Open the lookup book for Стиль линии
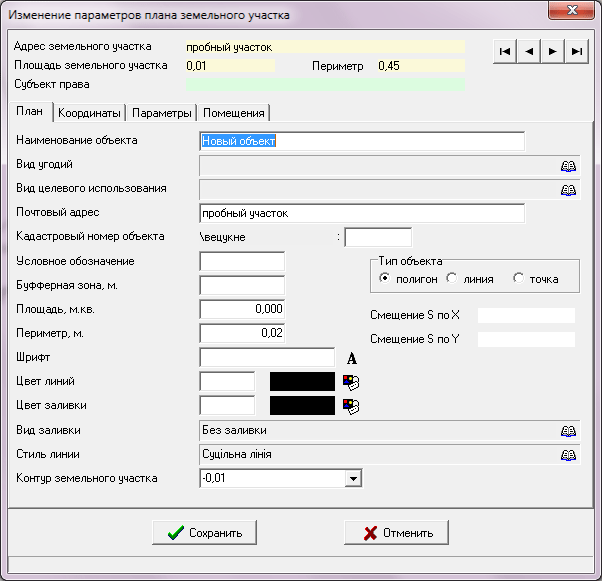602x581 pixels. [x=568, y=455]
